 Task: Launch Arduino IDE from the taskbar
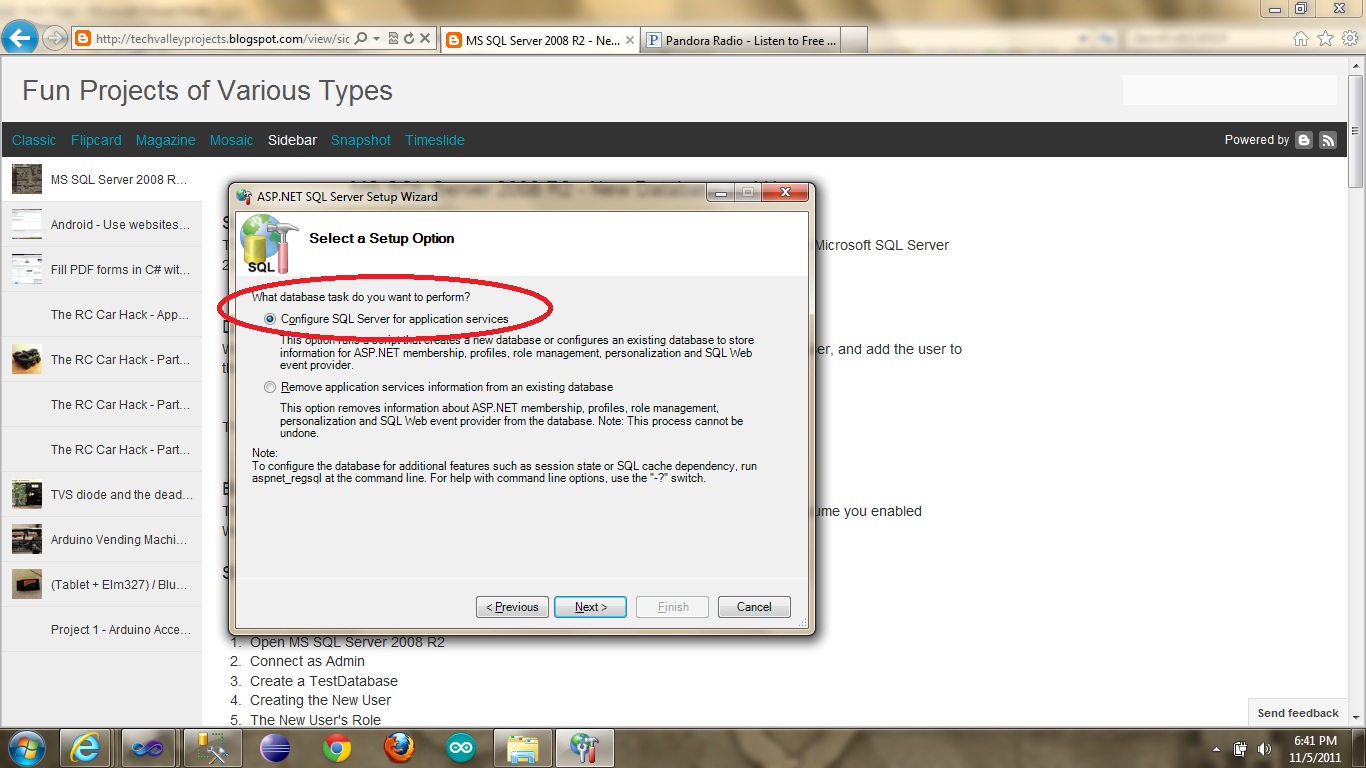tap(460, 747)
